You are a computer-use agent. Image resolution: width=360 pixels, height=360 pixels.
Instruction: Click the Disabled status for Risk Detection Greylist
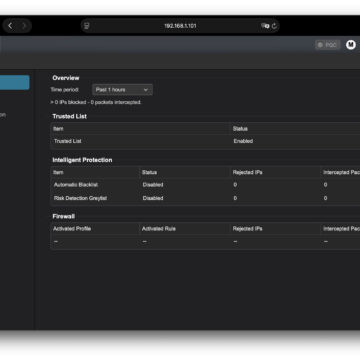[153, 198]
